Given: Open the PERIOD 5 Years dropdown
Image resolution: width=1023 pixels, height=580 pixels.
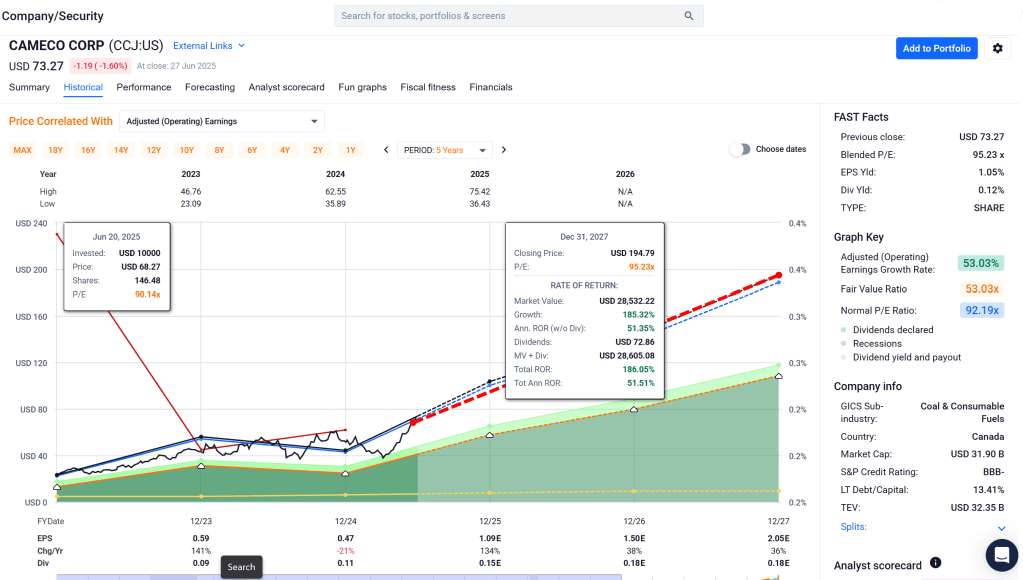Looking at the screenshot, I should [x=446, y=150].
